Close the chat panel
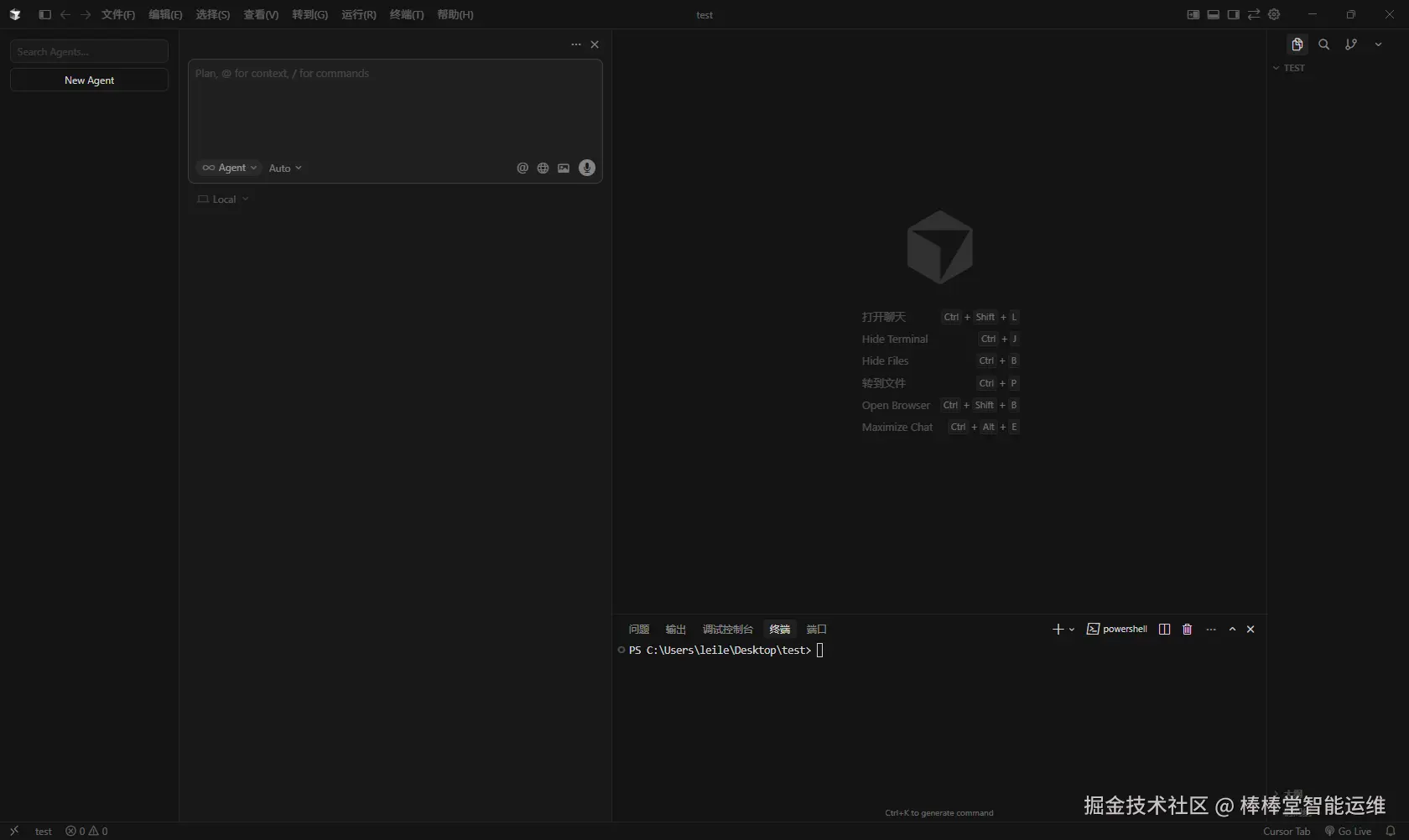1409x840 pixels. coord(595,44)
